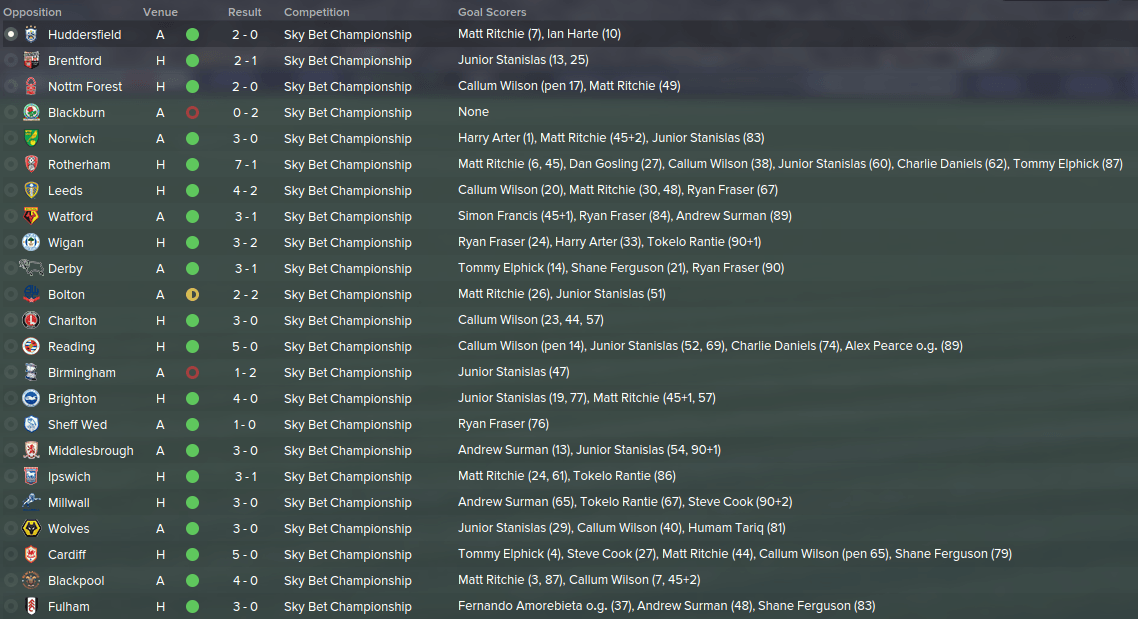Viewport: 1138px width, 619px height.
Task: Sort by the Competition column header
Action: [316, 12]
